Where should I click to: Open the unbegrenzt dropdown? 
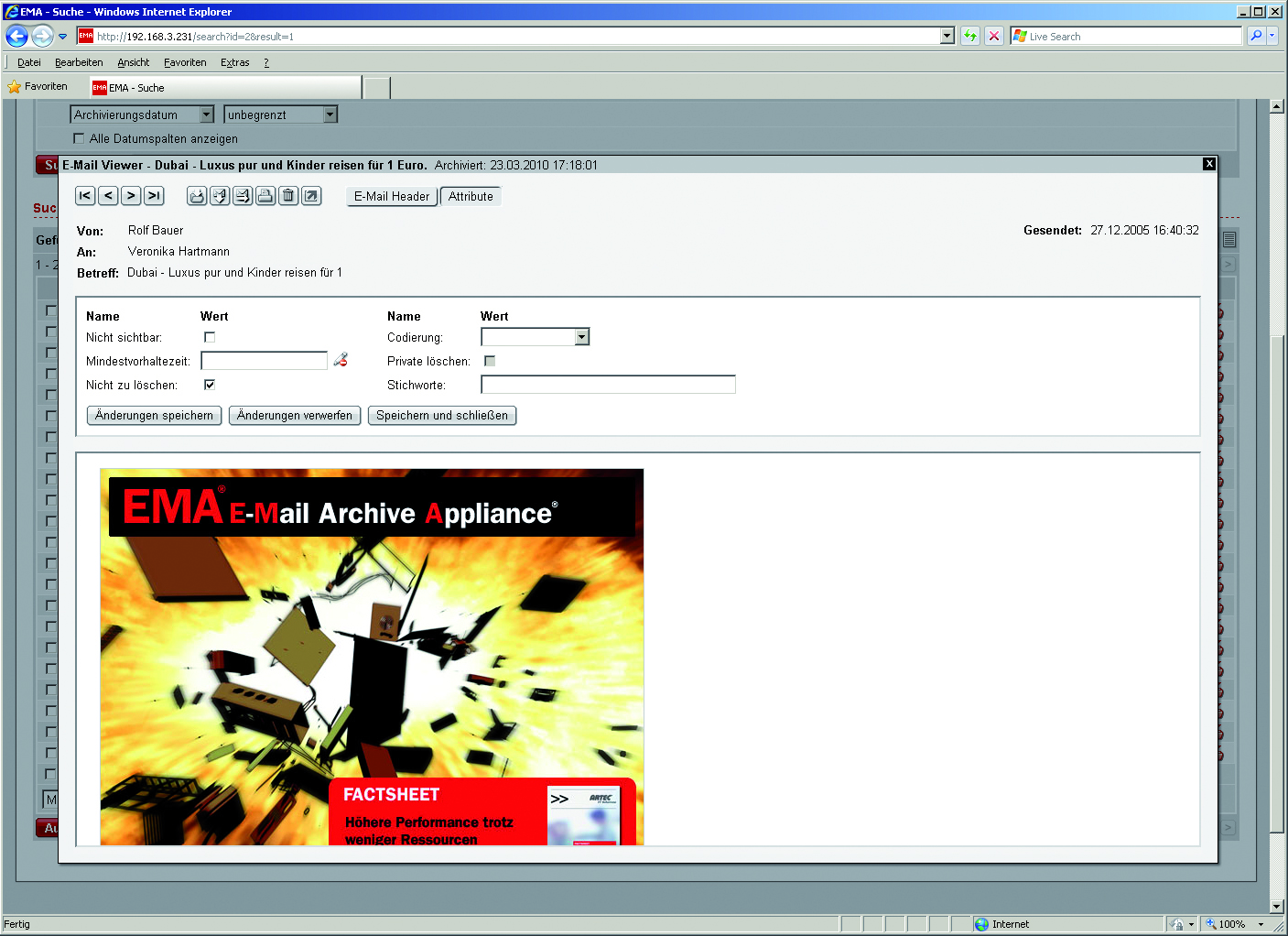330,114
